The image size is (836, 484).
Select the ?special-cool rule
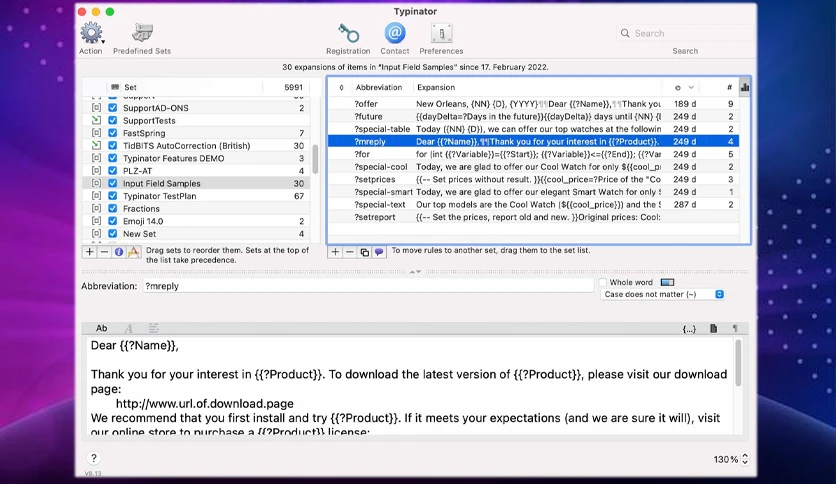533,167
